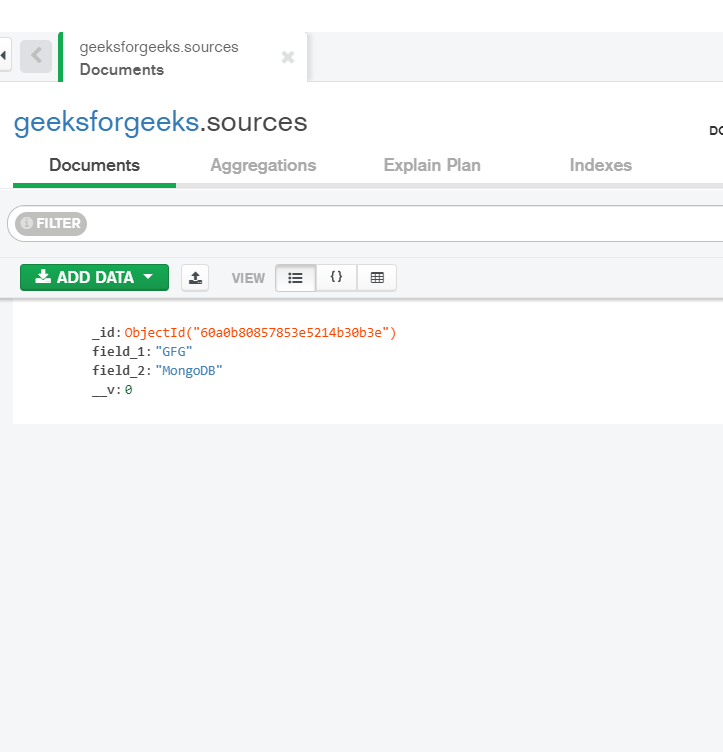Click the ObjectId value of _id
723x752 pixels.
pos(260,332)
